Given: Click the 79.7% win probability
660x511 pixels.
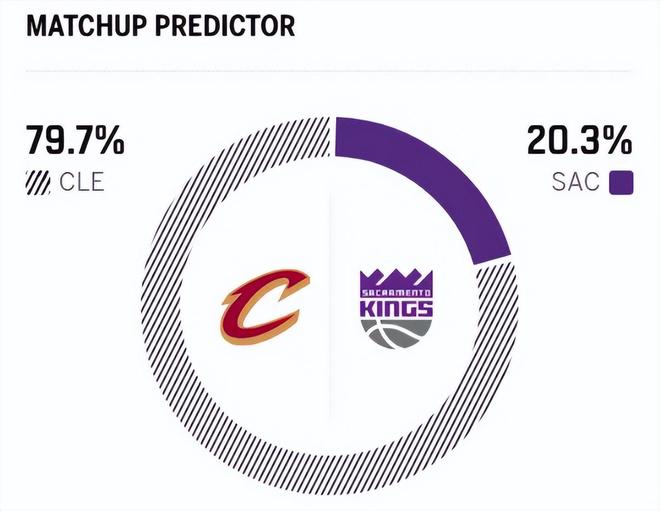Looking at the screenshot, I should (76, 143).
